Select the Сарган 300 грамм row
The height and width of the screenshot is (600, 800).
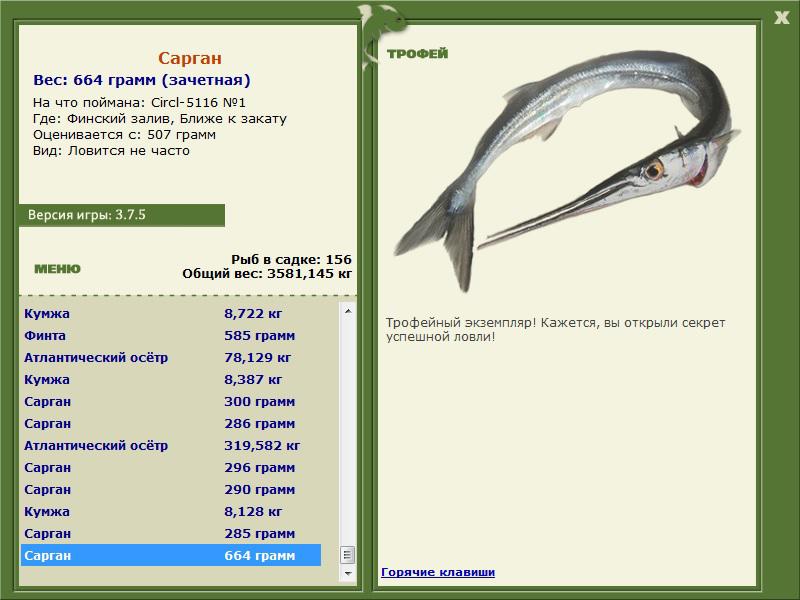171,401
